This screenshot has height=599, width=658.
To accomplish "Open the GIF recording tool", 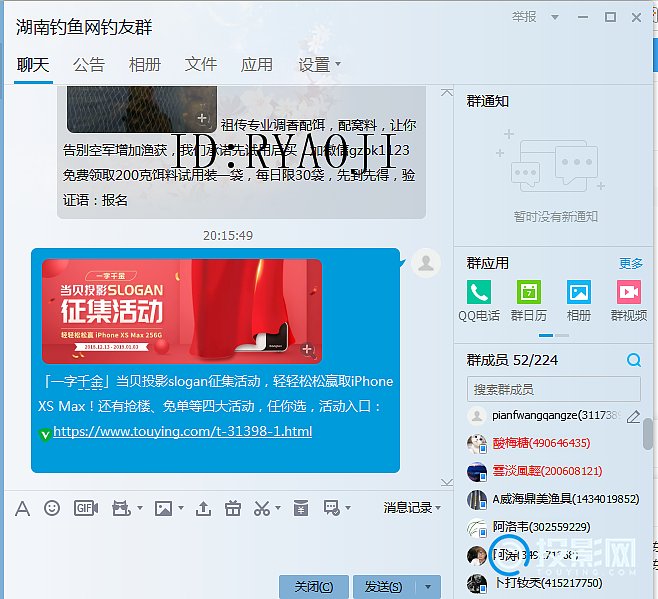I will [86, 508].
